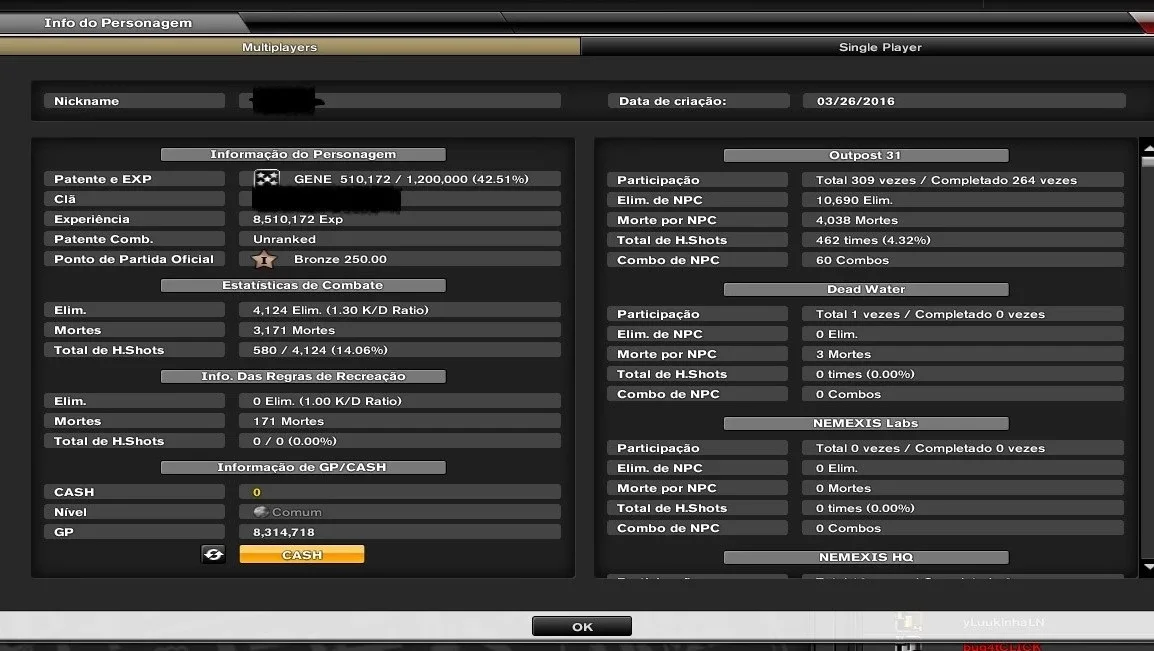
Task: Click the Informação do Personagem header
Action: pyautogui.click(x=303, y=154)
